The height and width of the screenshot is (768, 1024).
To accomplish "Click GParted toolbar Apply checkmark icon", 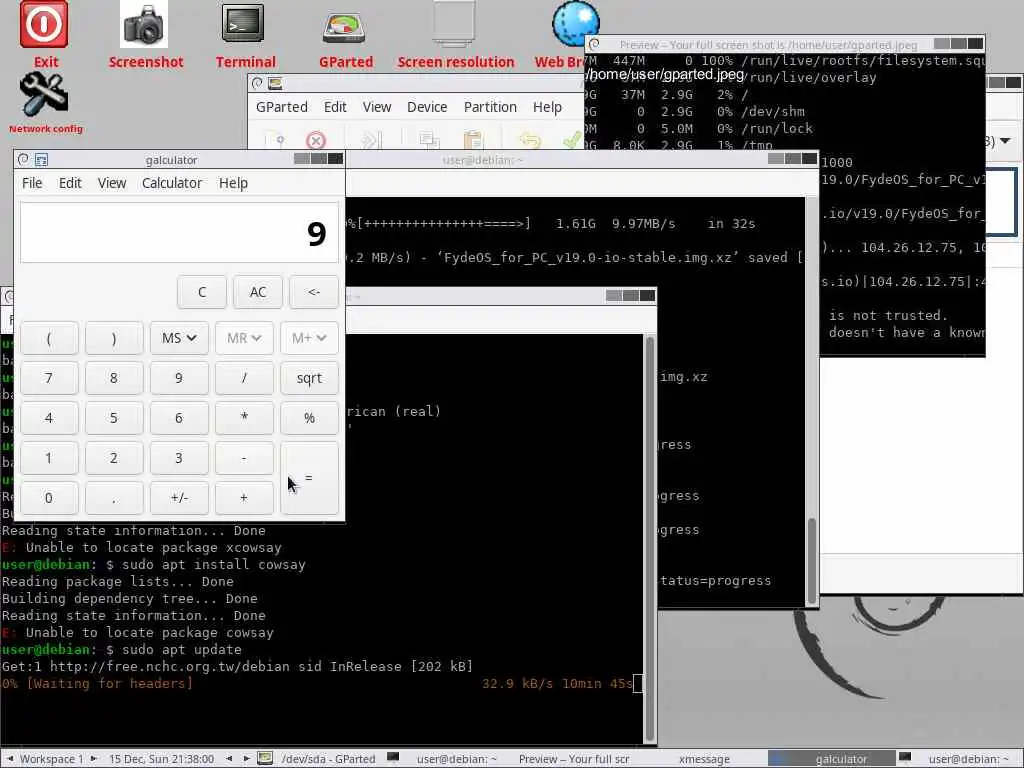I will (572, 140).
